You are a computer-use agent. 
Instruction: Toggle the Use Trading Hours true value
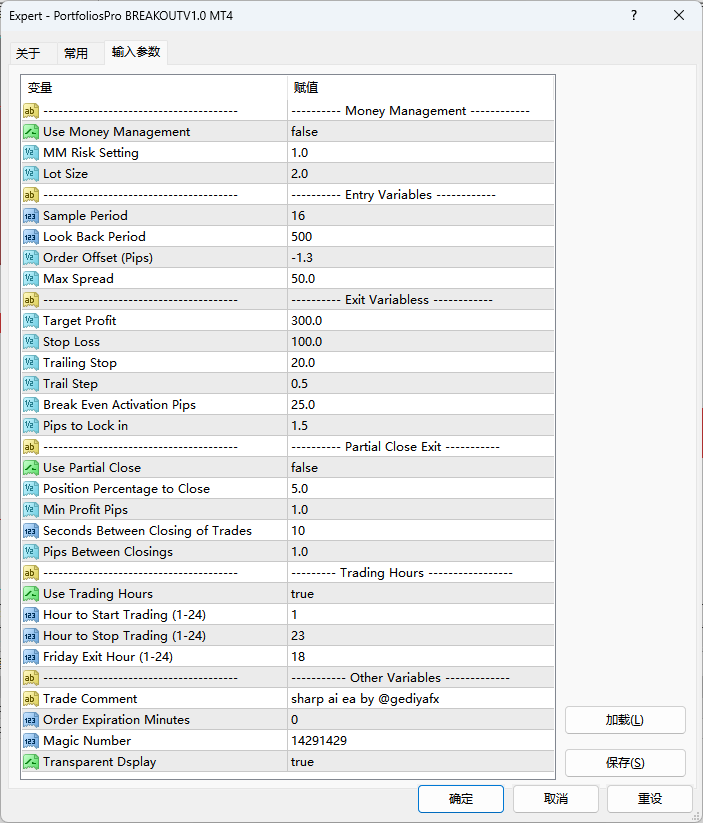click(x=420, y=594)
